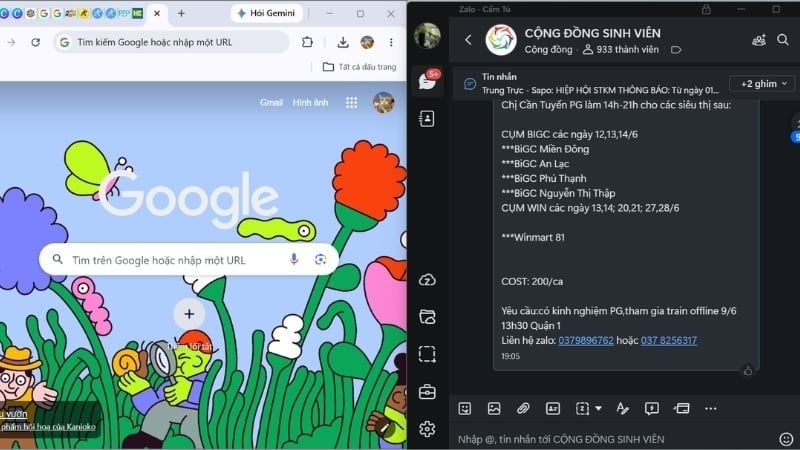Image resolution: width=800 pixels, height=450 pixels.
Task: Click 933 thành viên members count
Action: pos(621,49)
